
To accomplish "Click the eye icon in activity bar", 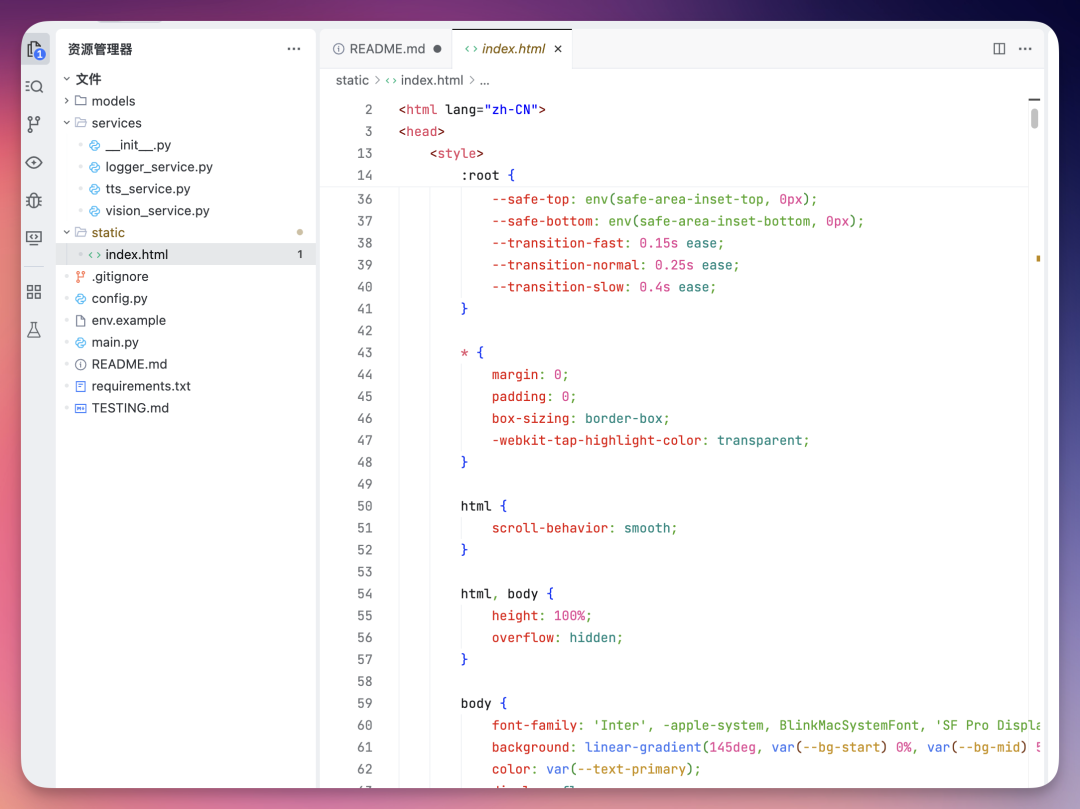I will 35,162.
